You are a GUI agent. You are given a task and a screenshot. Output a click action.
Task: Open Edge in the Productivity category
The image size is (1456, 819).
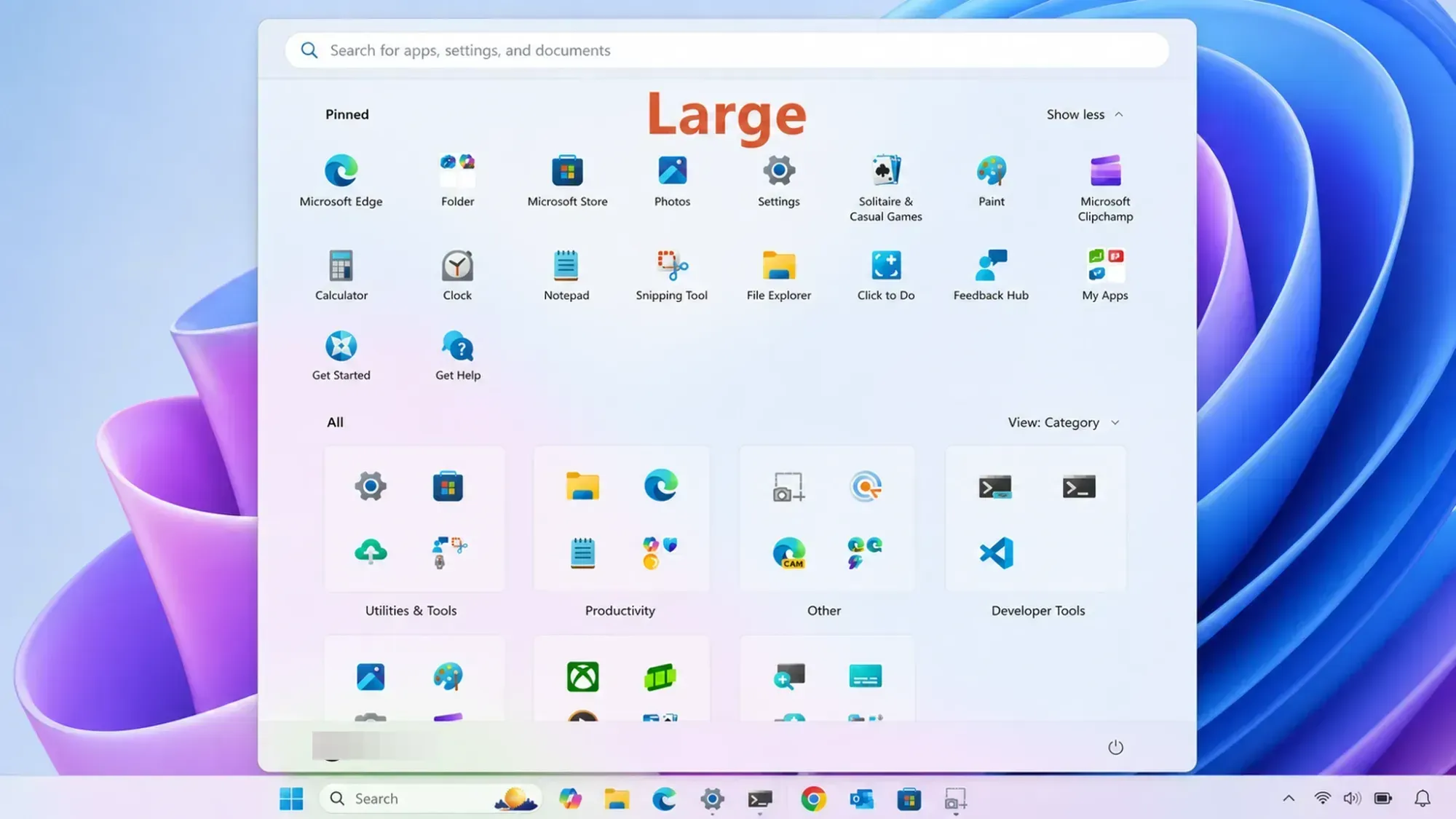(660, 486)
